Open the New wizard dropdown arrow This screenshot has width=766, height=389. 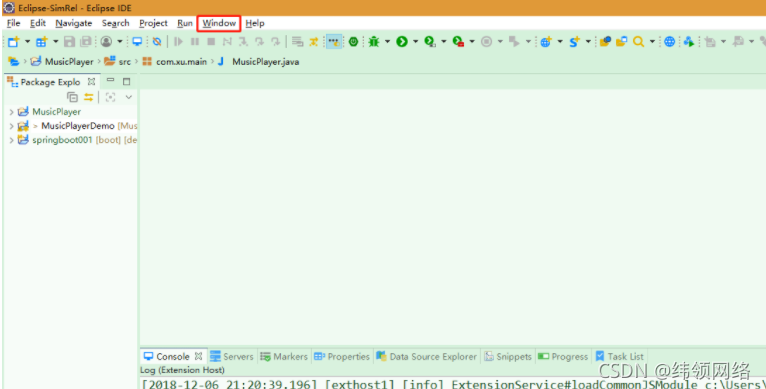point(27,42)
